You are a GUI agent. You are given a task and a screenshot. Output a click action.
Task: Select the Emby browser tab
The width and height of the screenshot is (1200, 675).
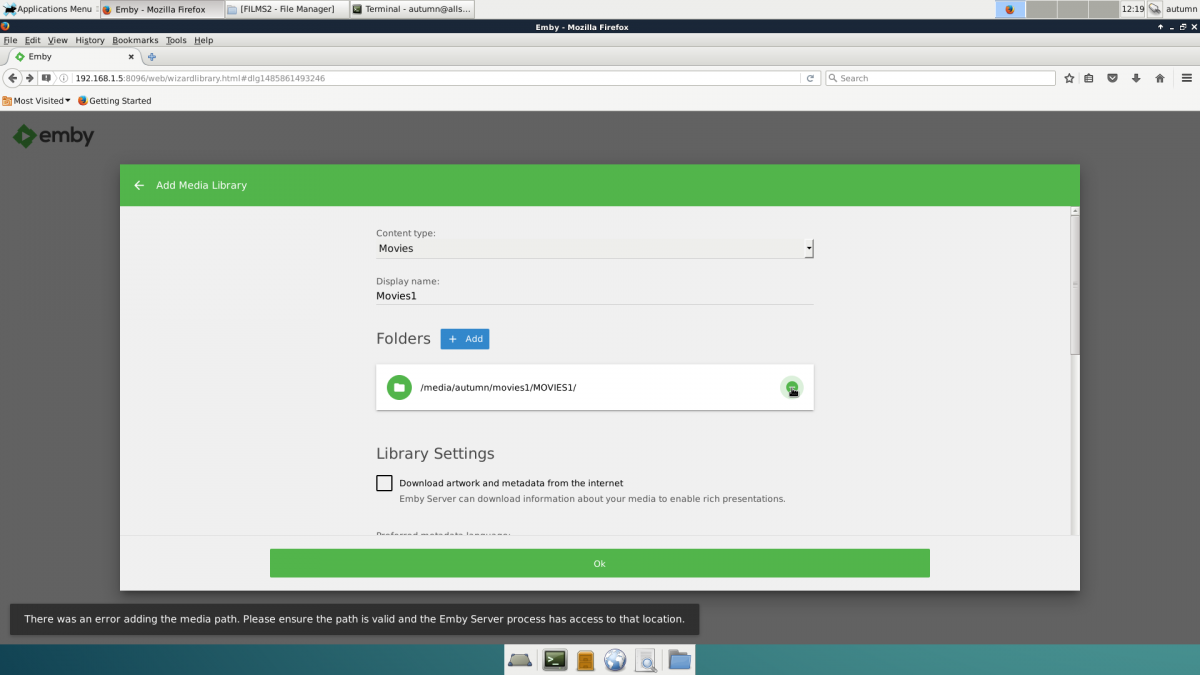(72, 57)
